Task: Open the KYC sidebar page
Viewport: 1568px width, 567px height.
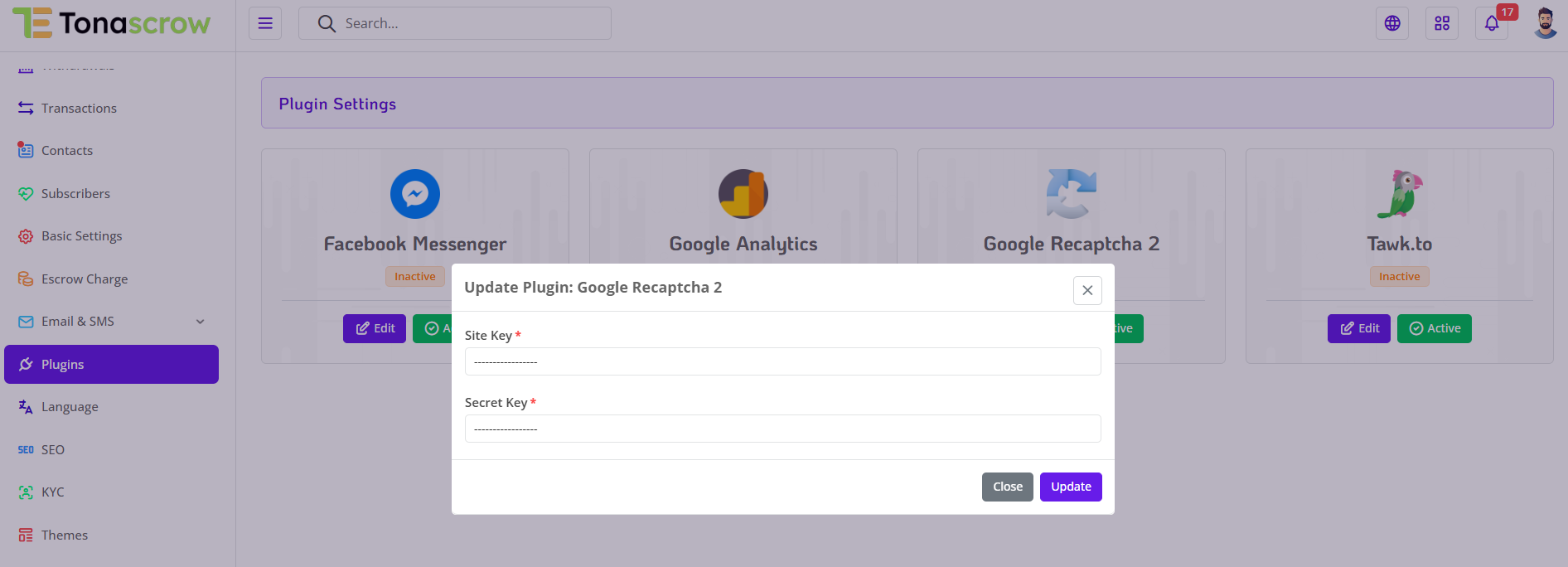Action: (52, 492)
